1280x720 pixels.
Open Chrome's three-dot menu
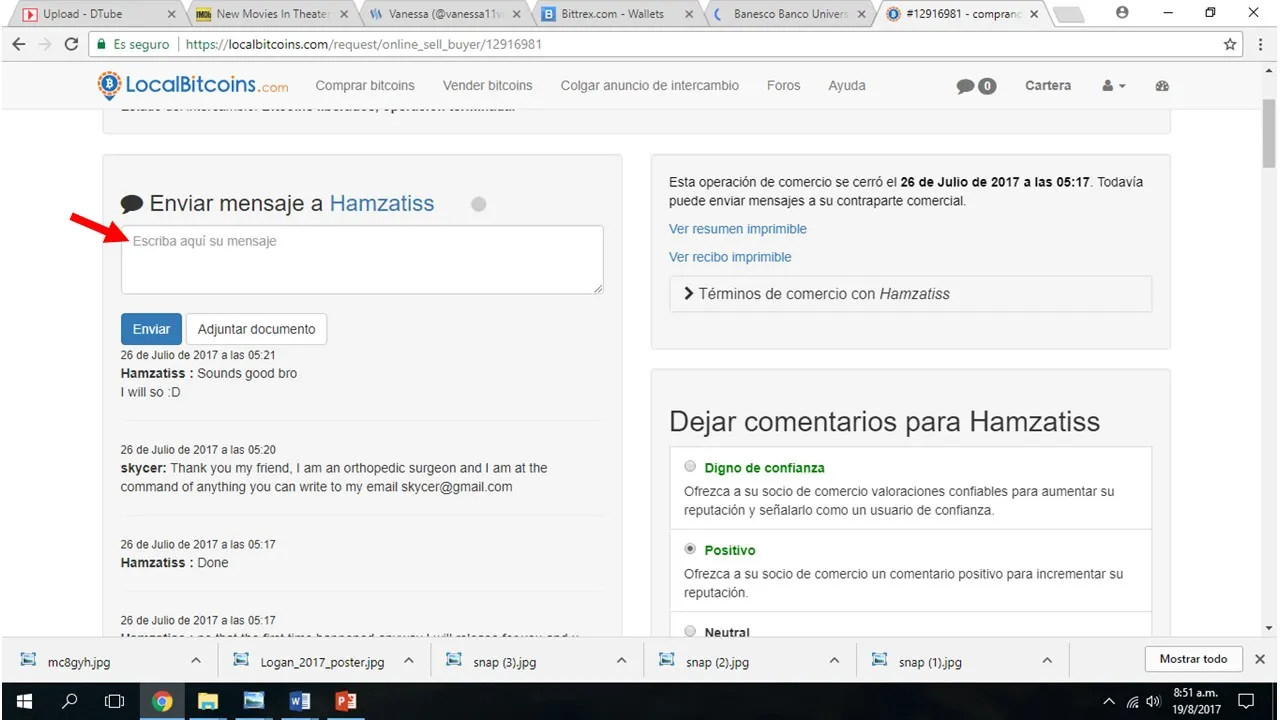tap(1260, 45)
